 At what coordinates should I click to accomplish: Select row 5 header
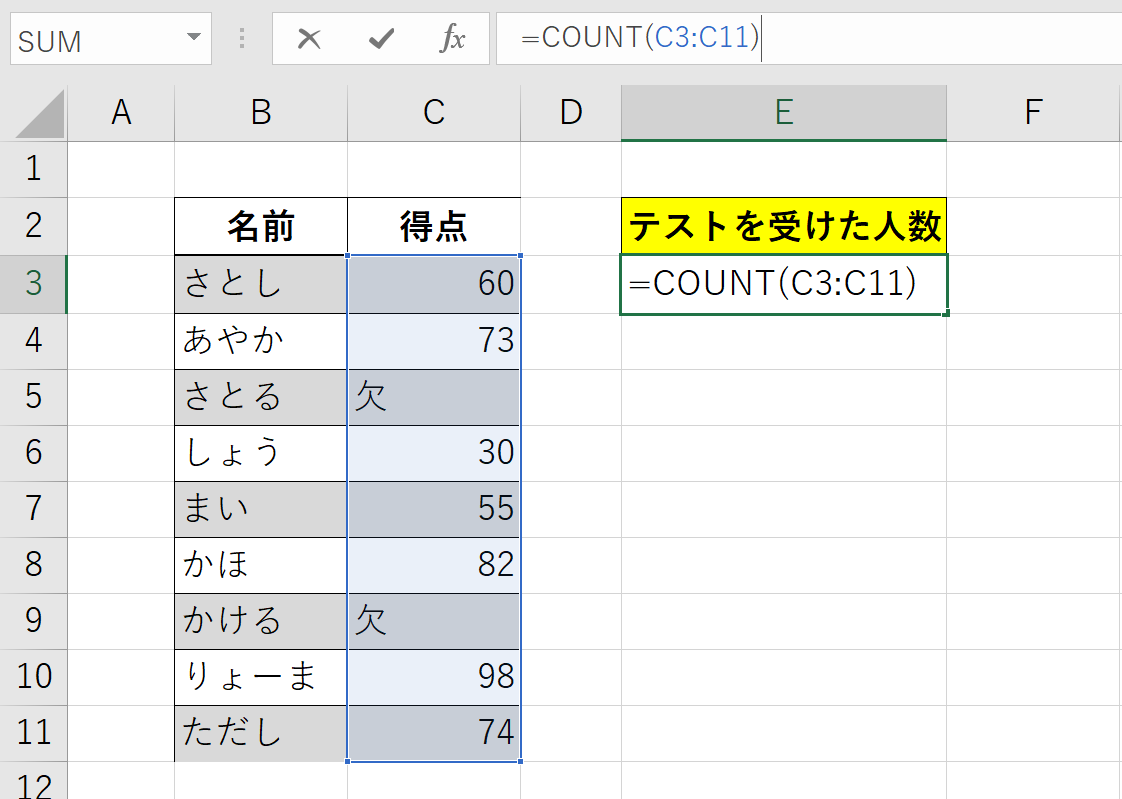click(x=34, y=397)
